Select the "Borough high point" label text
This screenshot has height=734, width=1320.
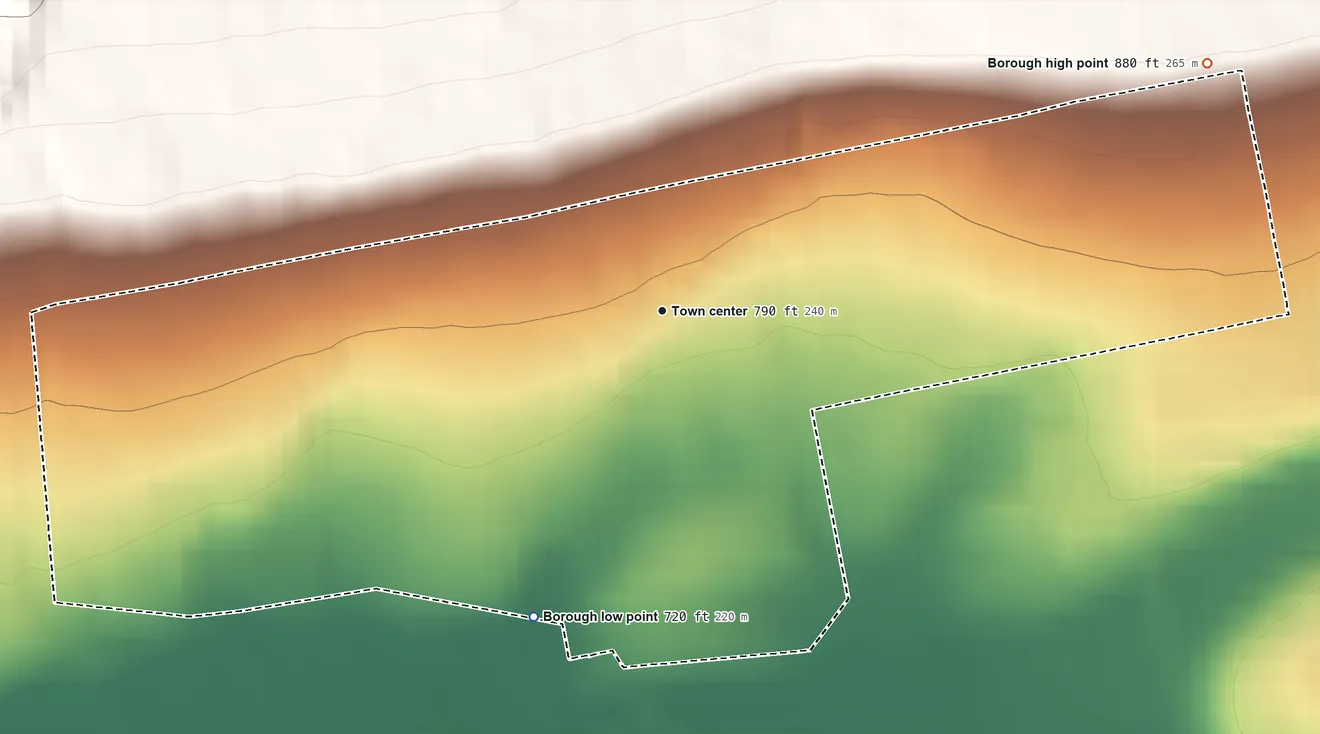(x=1048, y=63)
